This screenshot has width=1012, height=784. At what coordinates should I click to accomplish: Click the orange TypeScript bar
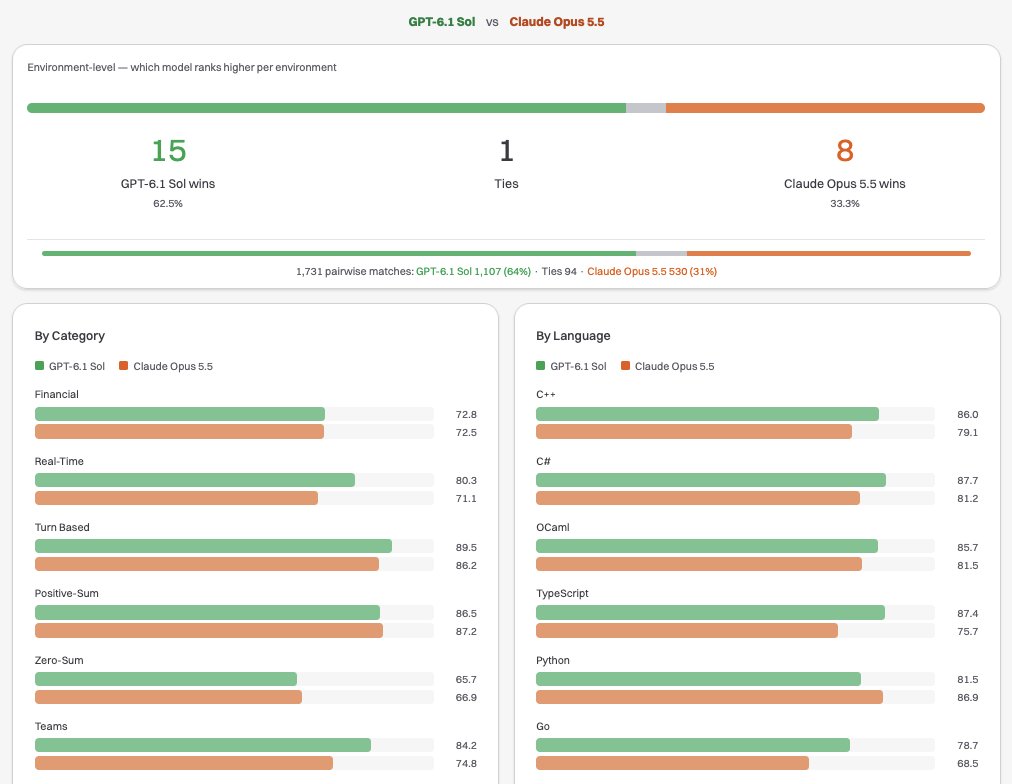pyautogui.click(x=687, y=630)
